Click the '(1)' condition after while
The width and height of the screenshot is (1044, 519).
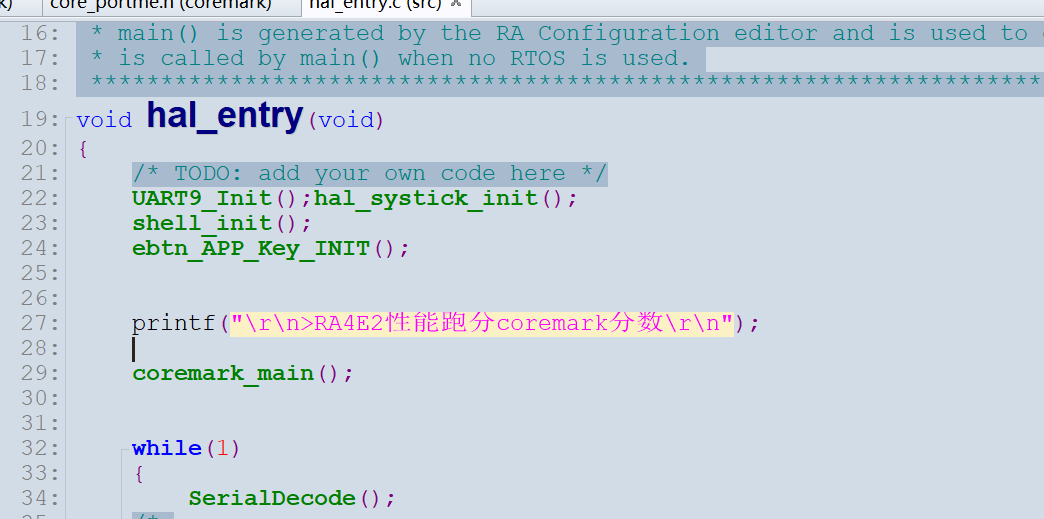pyautogui.click(x=222, y=448)
